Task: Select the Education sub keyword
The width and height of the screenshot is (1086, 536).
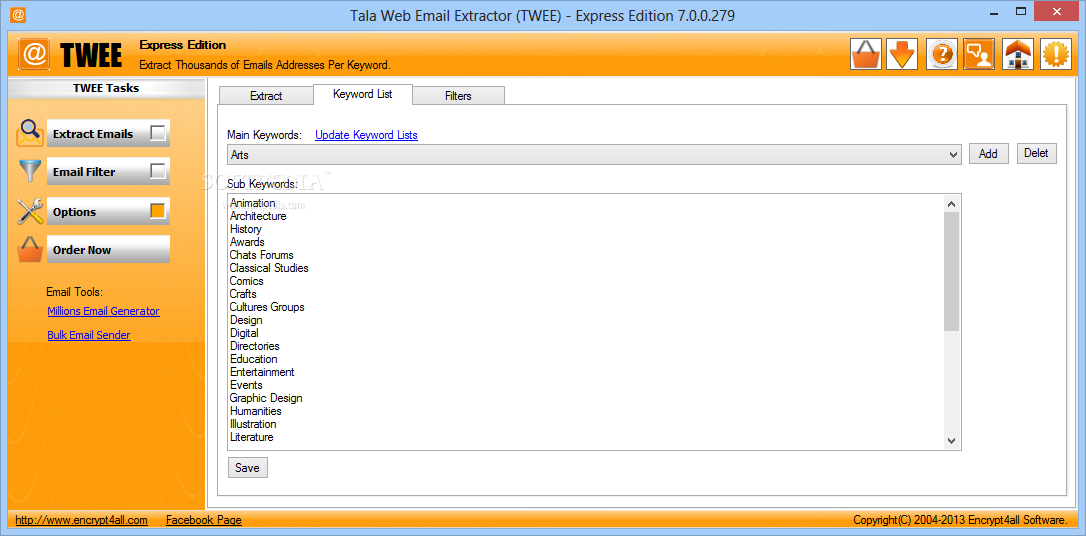Action: point(253,359)
